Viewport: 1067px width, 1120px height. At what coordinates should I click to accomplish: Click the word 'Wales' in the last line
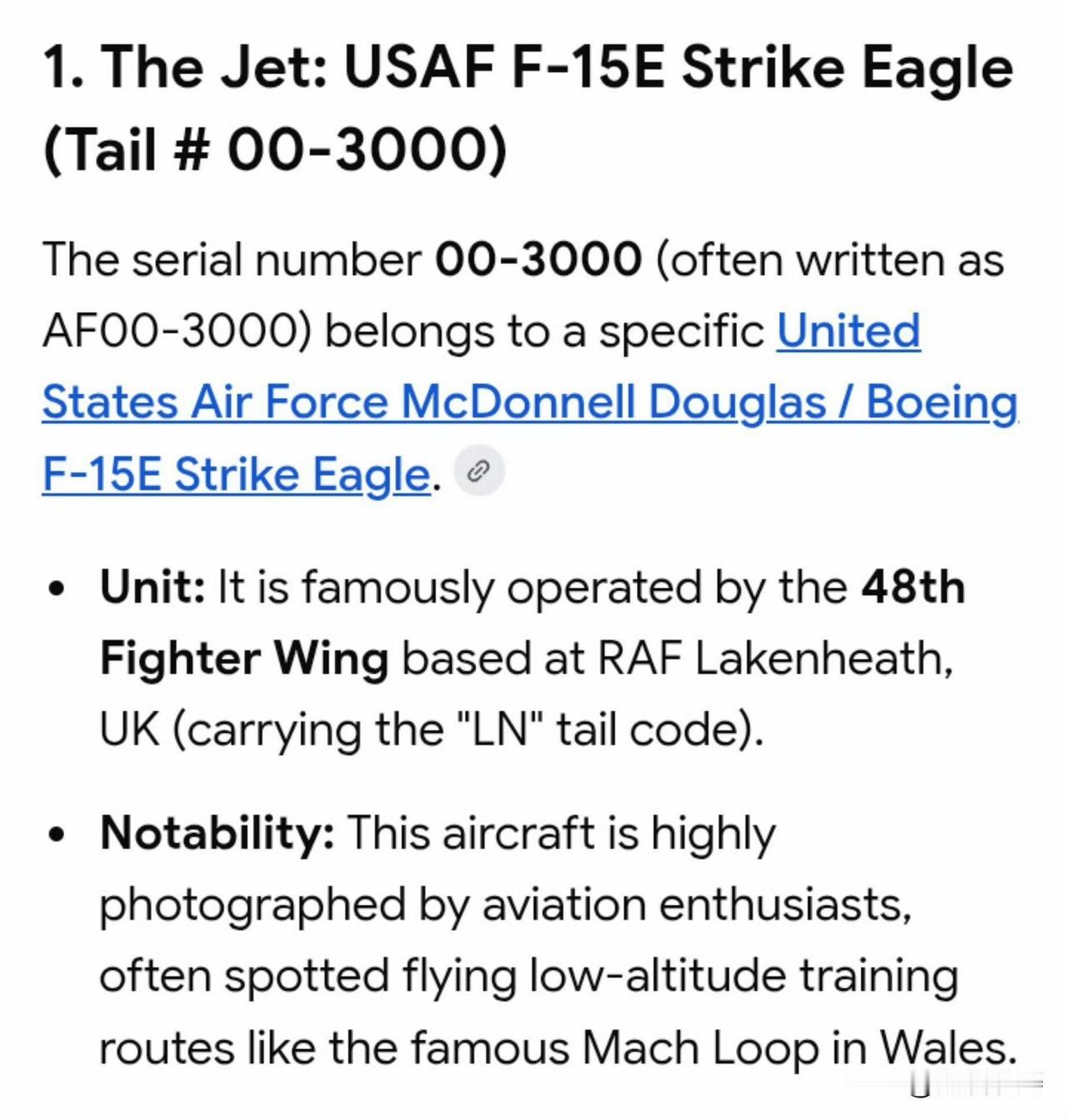point(942,1048)
